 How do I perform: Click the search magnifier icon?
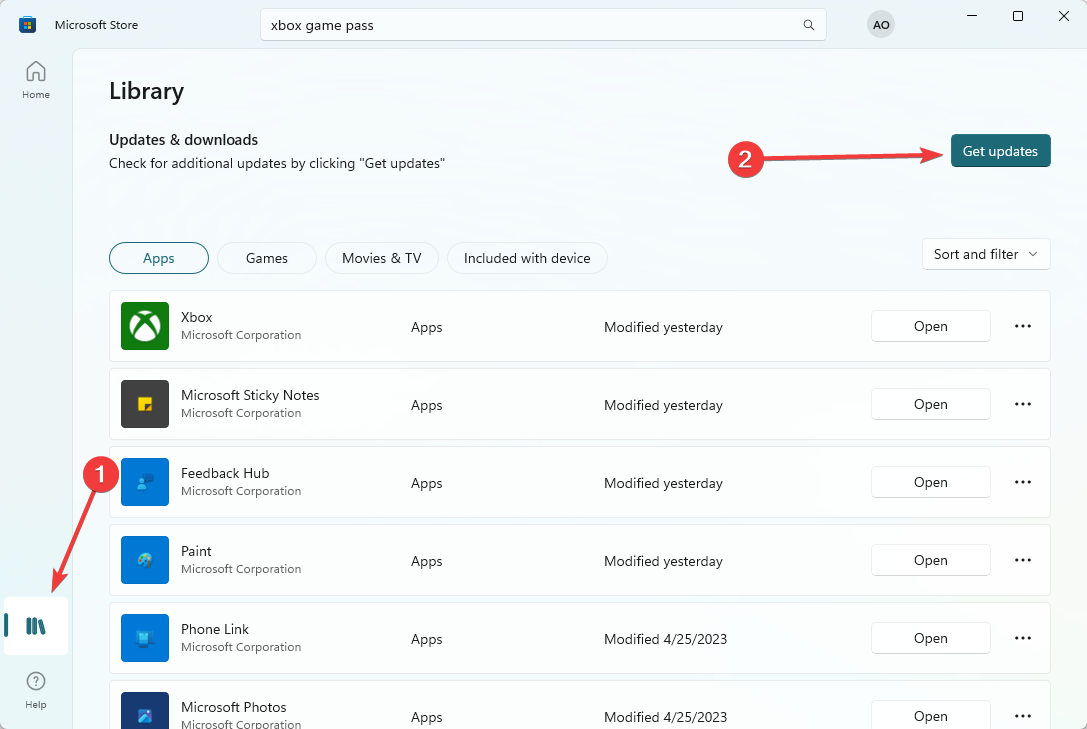(x=808, y=25)
